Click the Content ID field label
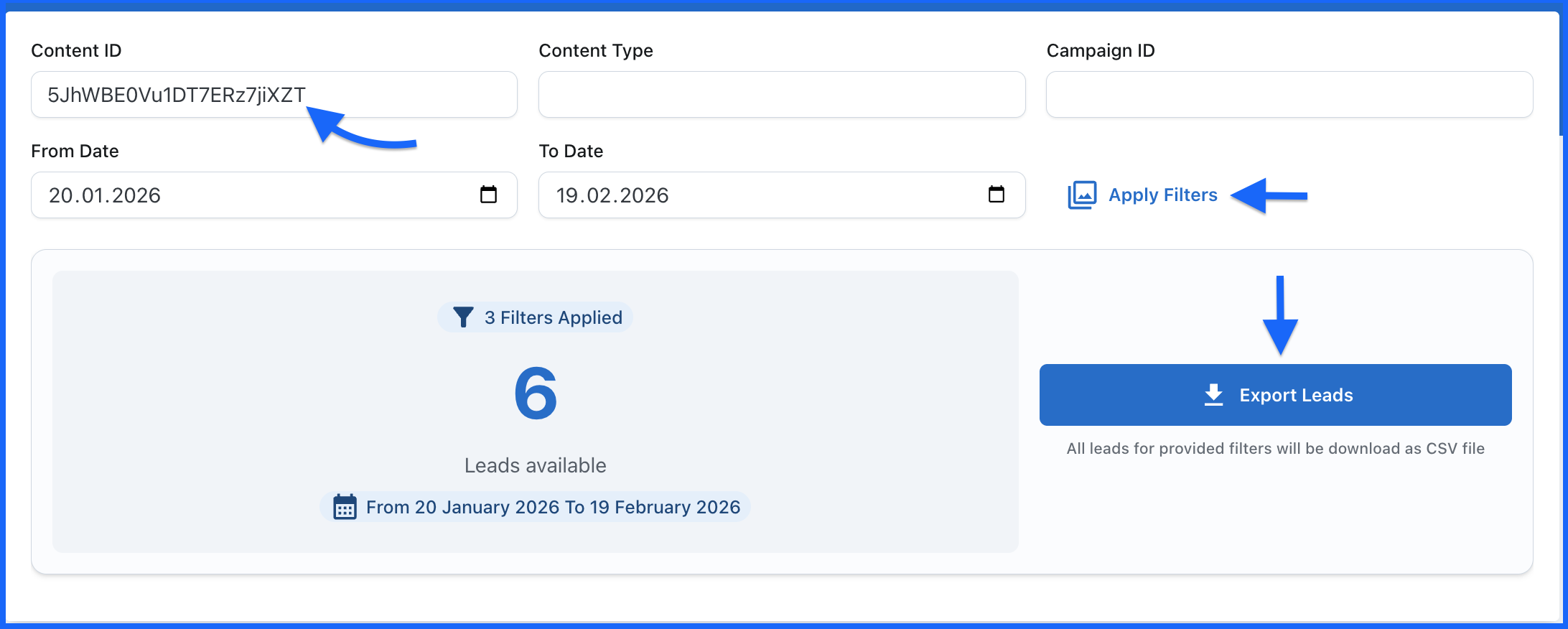The image size is (1568, 629). click(76, 51)
